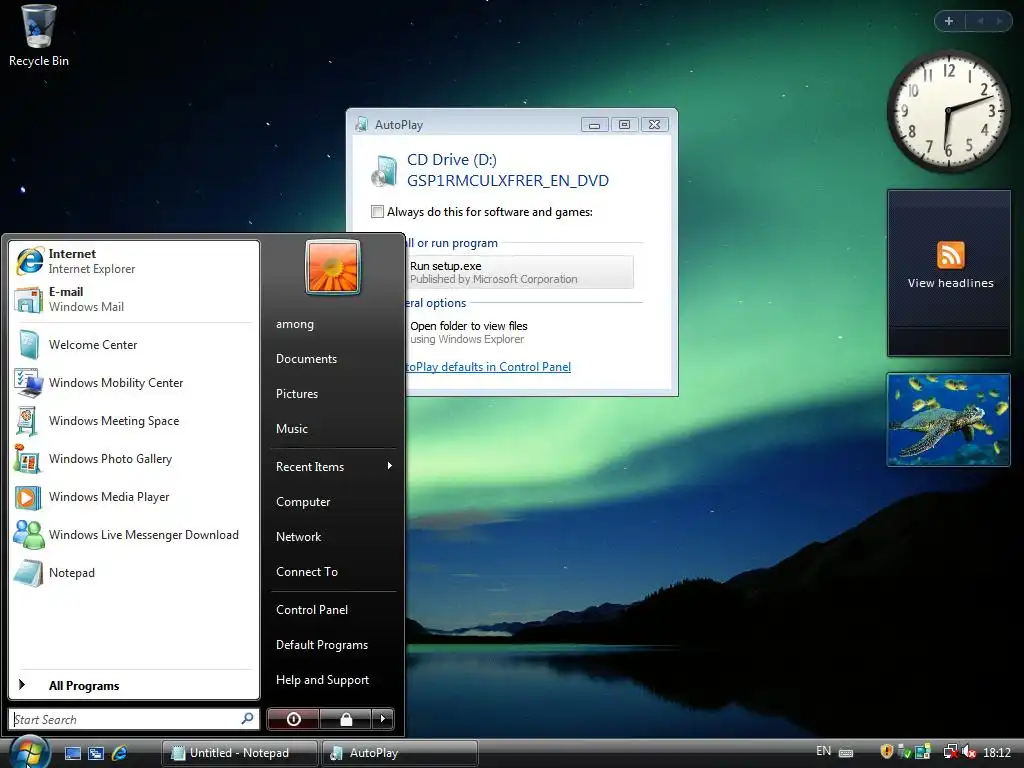Run setup.exe in AutoPlay
This screenshot has width=1024, height=768.
519,272
